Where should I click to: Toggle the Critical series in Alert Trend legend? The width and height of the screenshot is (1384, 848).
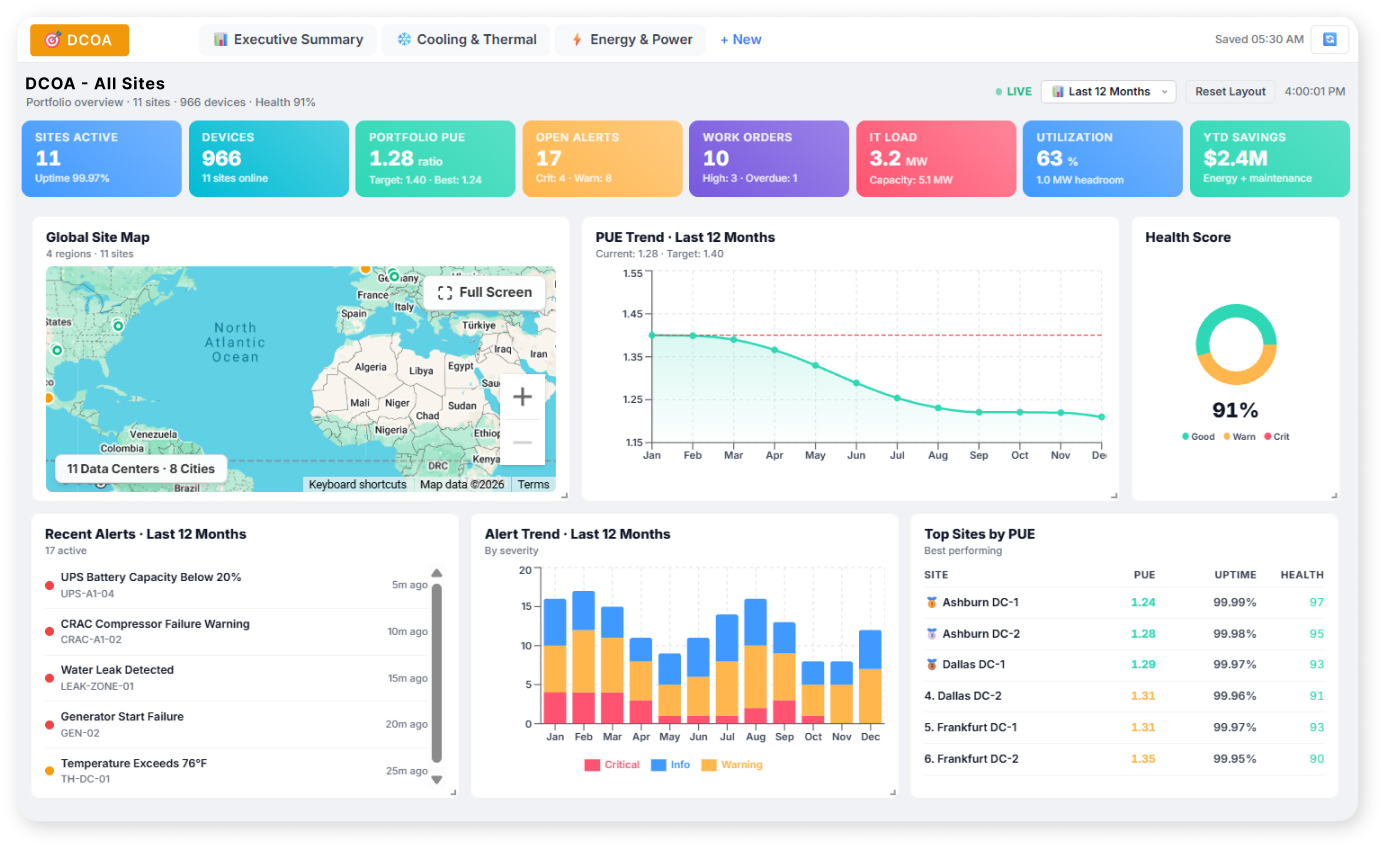(x=612, y=765)
